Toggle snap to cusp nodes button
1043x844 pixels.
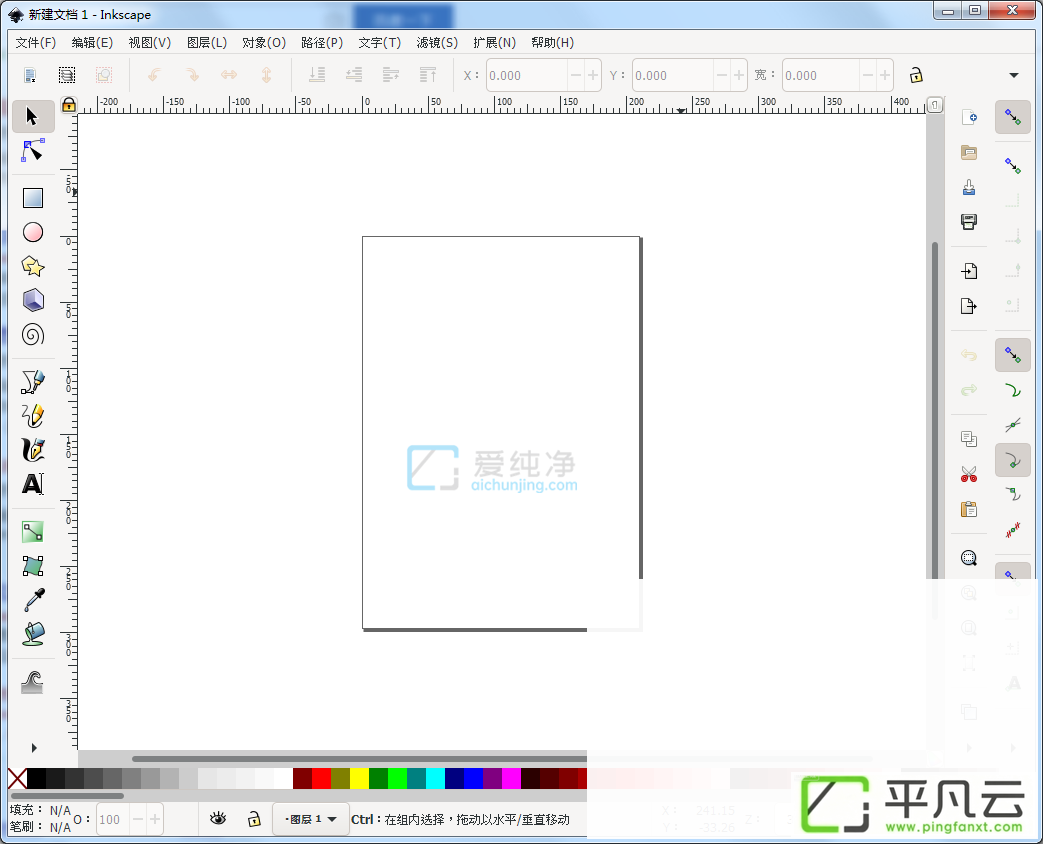1012,460
